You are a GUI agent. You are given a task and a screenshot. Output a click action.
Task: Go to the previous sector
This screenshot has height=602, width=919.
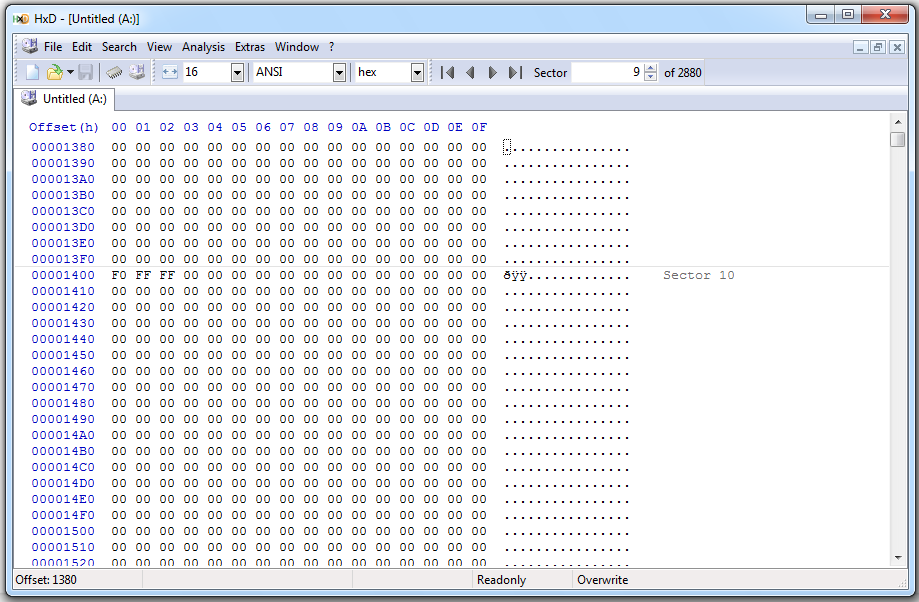pyautogui.click(x=470, y=73)
